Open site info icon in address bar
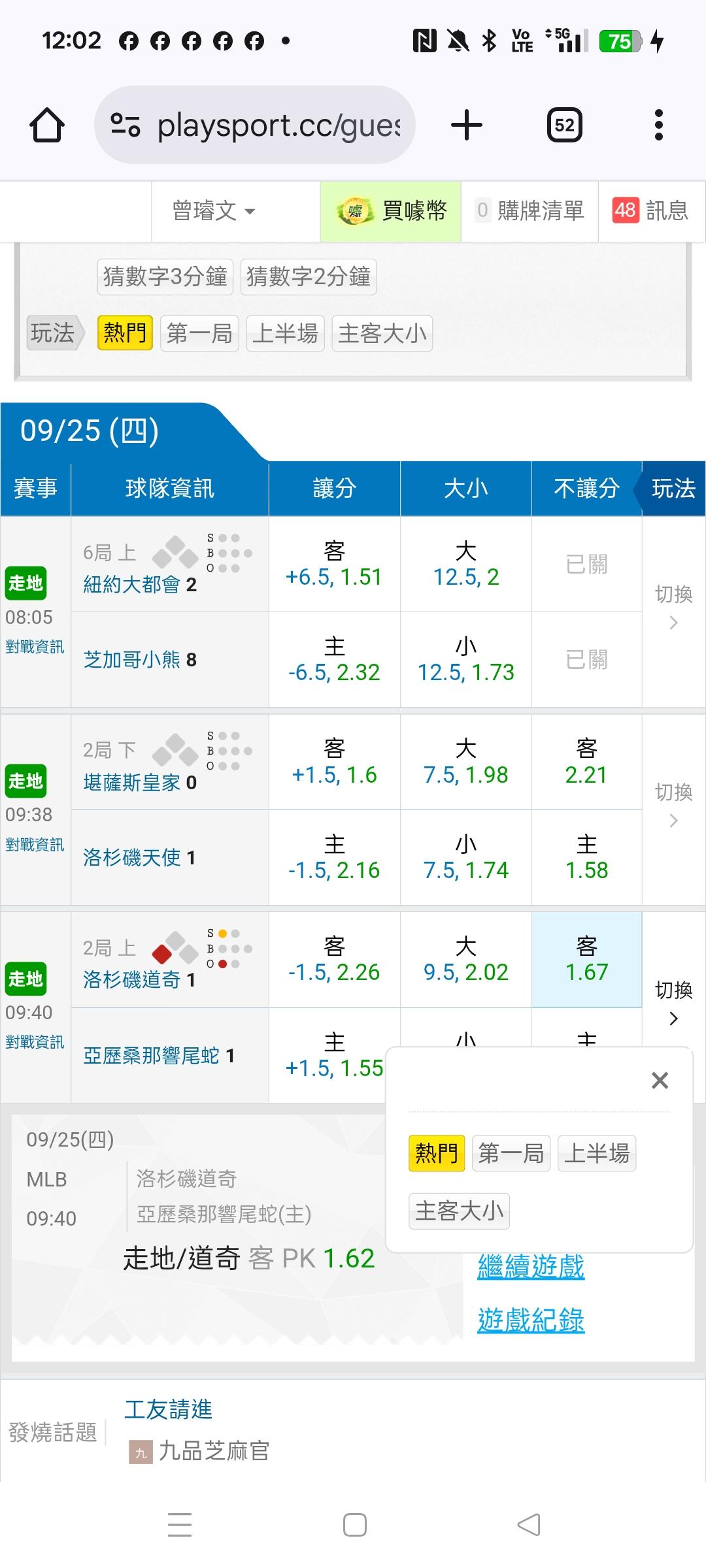The image size is (706, 1568). click(126, 125)
